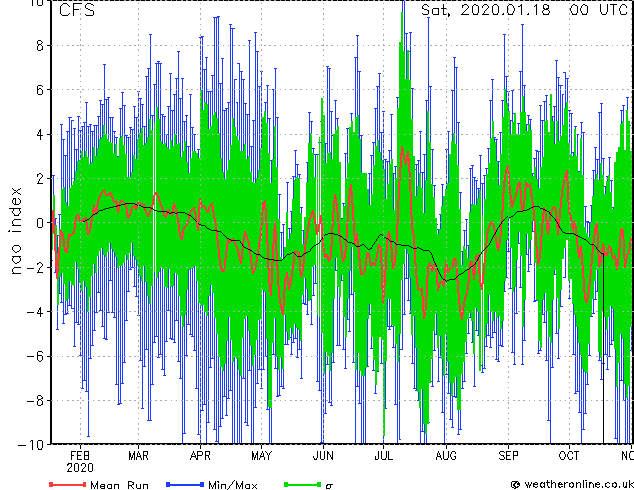Click the y-axis value -10
This screenshot has width=634, height=490.
click(31, 445)
